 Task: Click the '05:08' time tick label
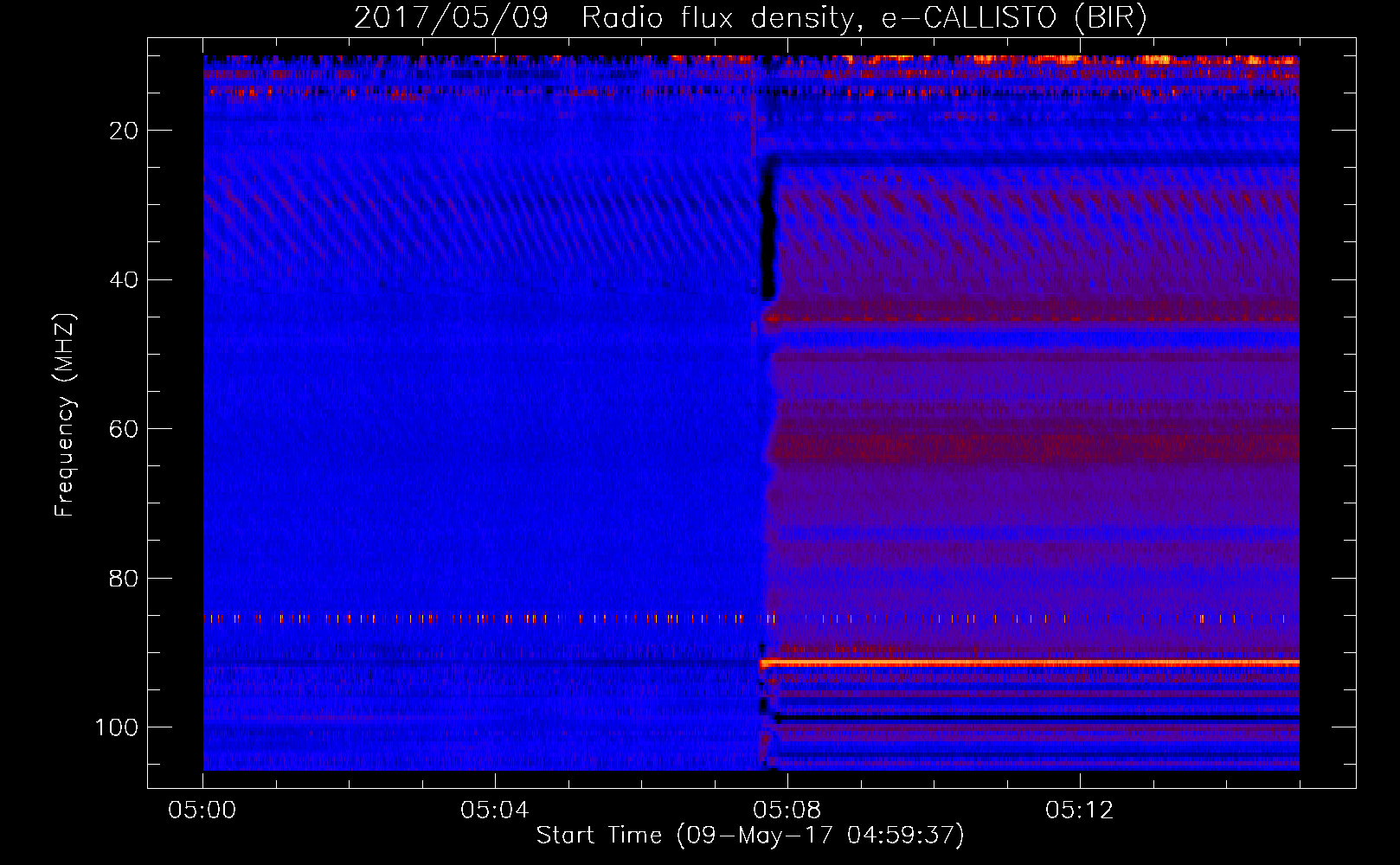[787, 811]
